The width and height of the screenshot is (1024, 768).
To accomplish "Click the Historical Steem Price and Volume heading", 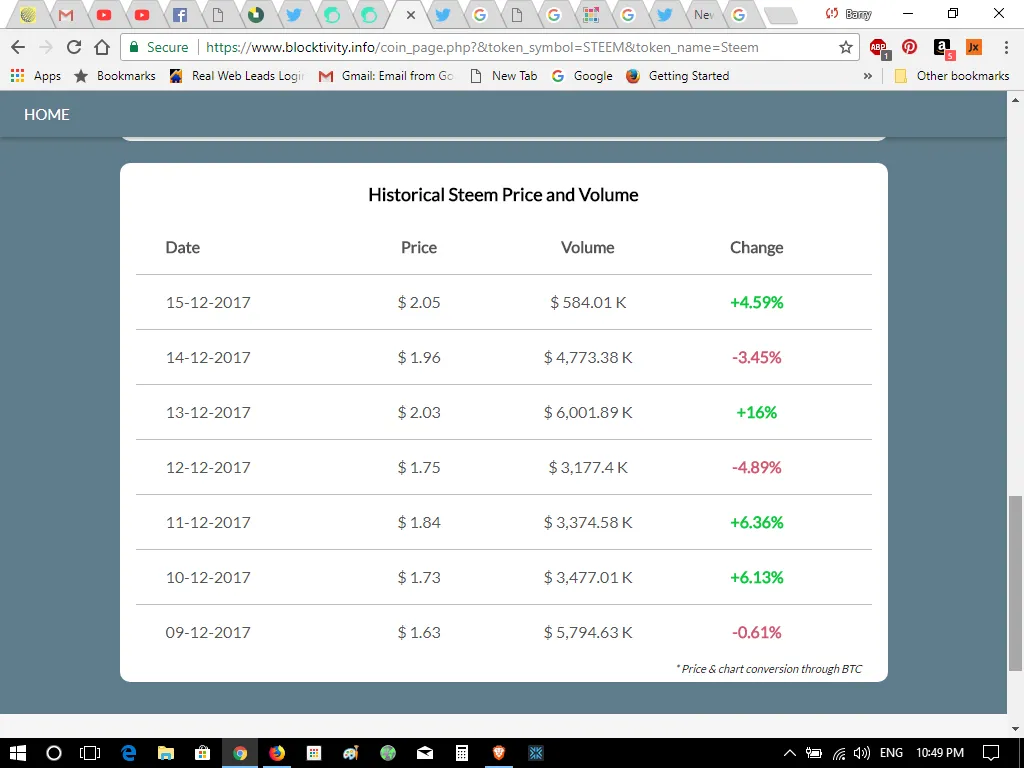I will coord(503,195).
